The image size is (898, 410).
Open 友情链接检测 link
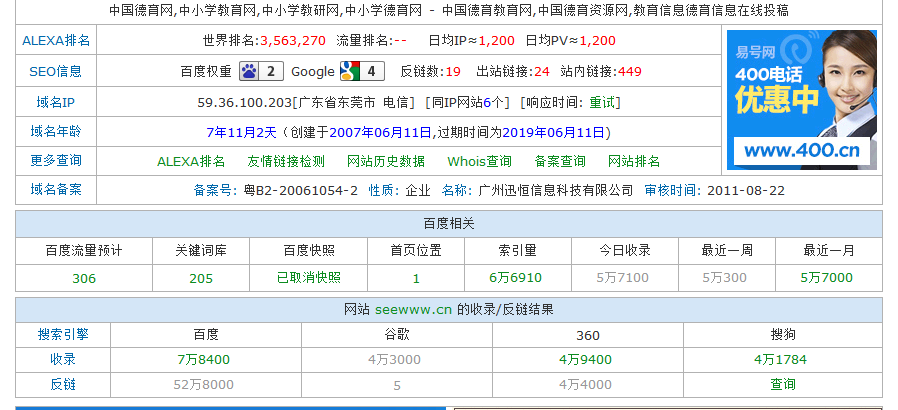[x=286, y=161]
